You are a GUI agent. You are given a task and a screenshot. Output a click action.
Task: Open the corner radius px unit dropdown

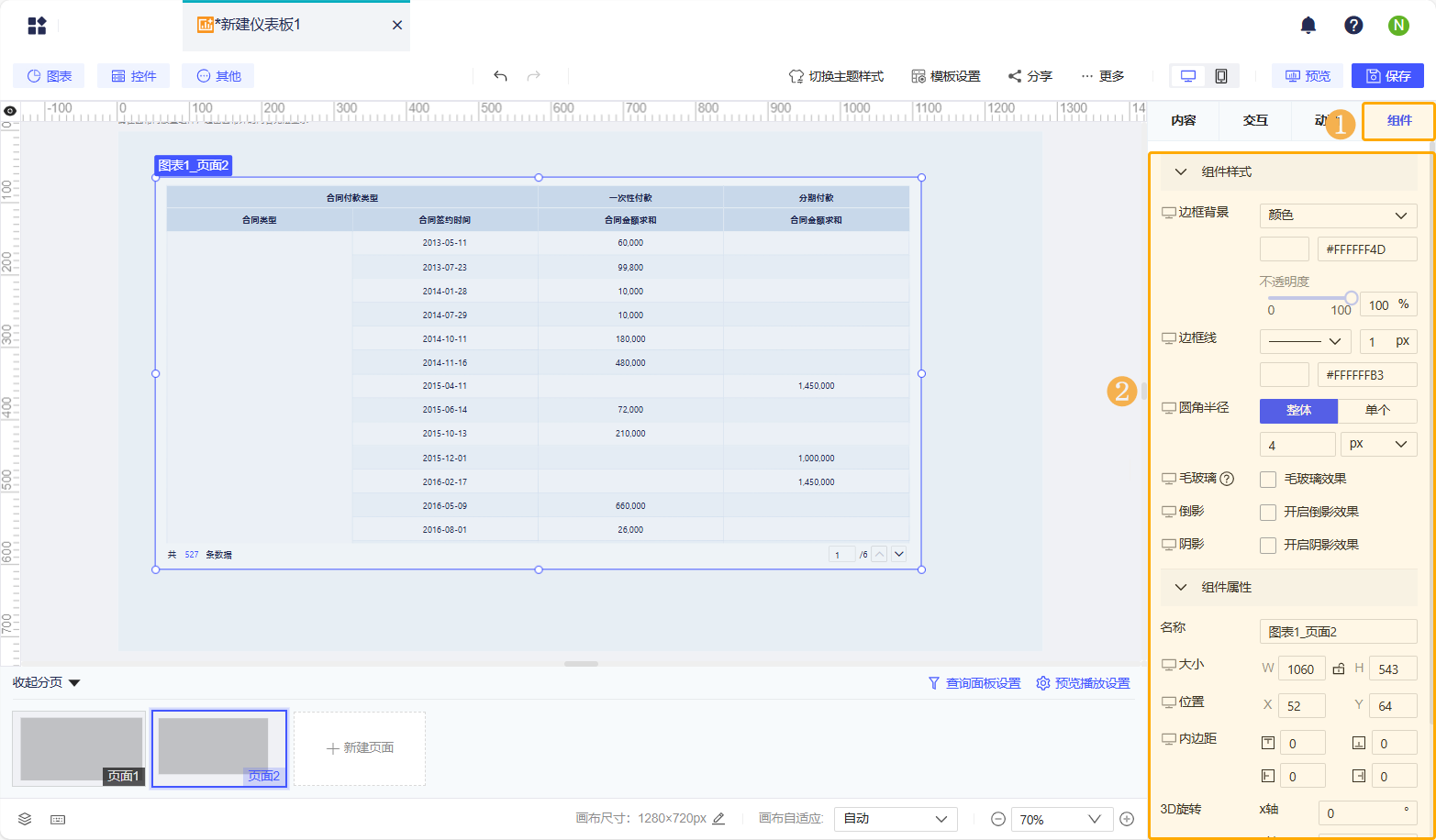point(1378,445)
